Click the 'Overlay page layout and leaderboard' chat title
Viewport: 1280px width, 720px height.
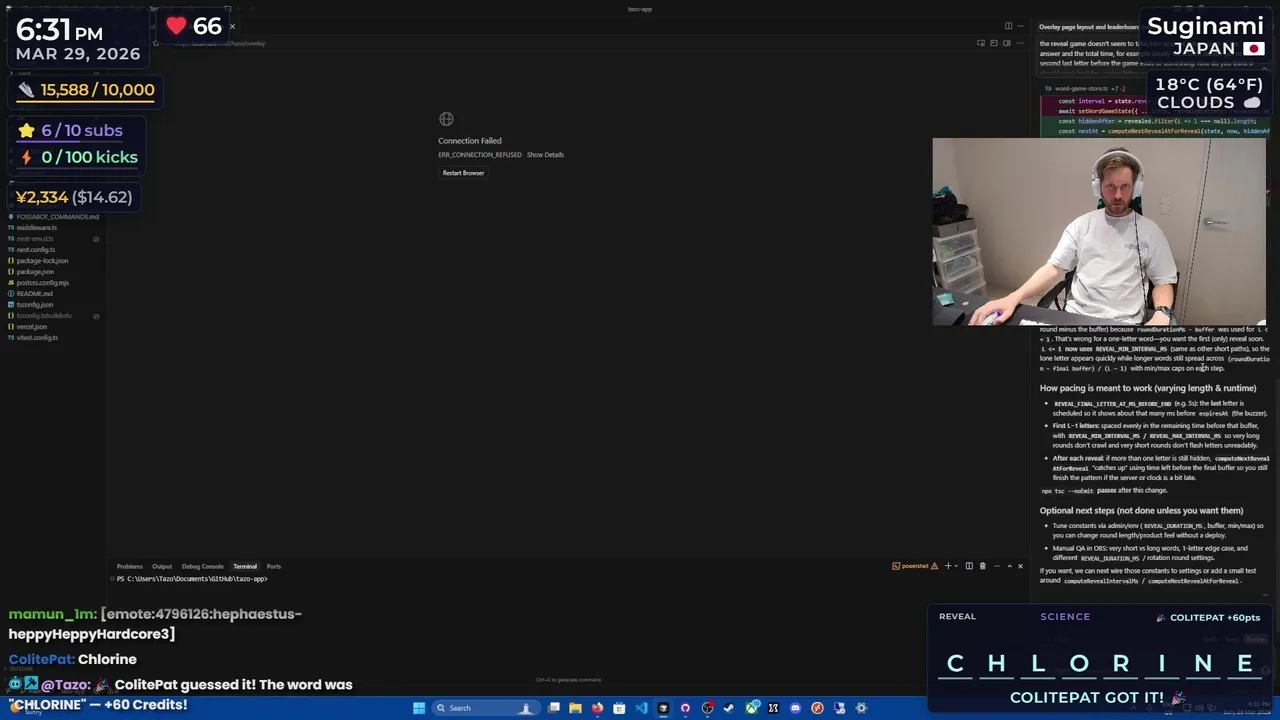tap(1088, 27)
